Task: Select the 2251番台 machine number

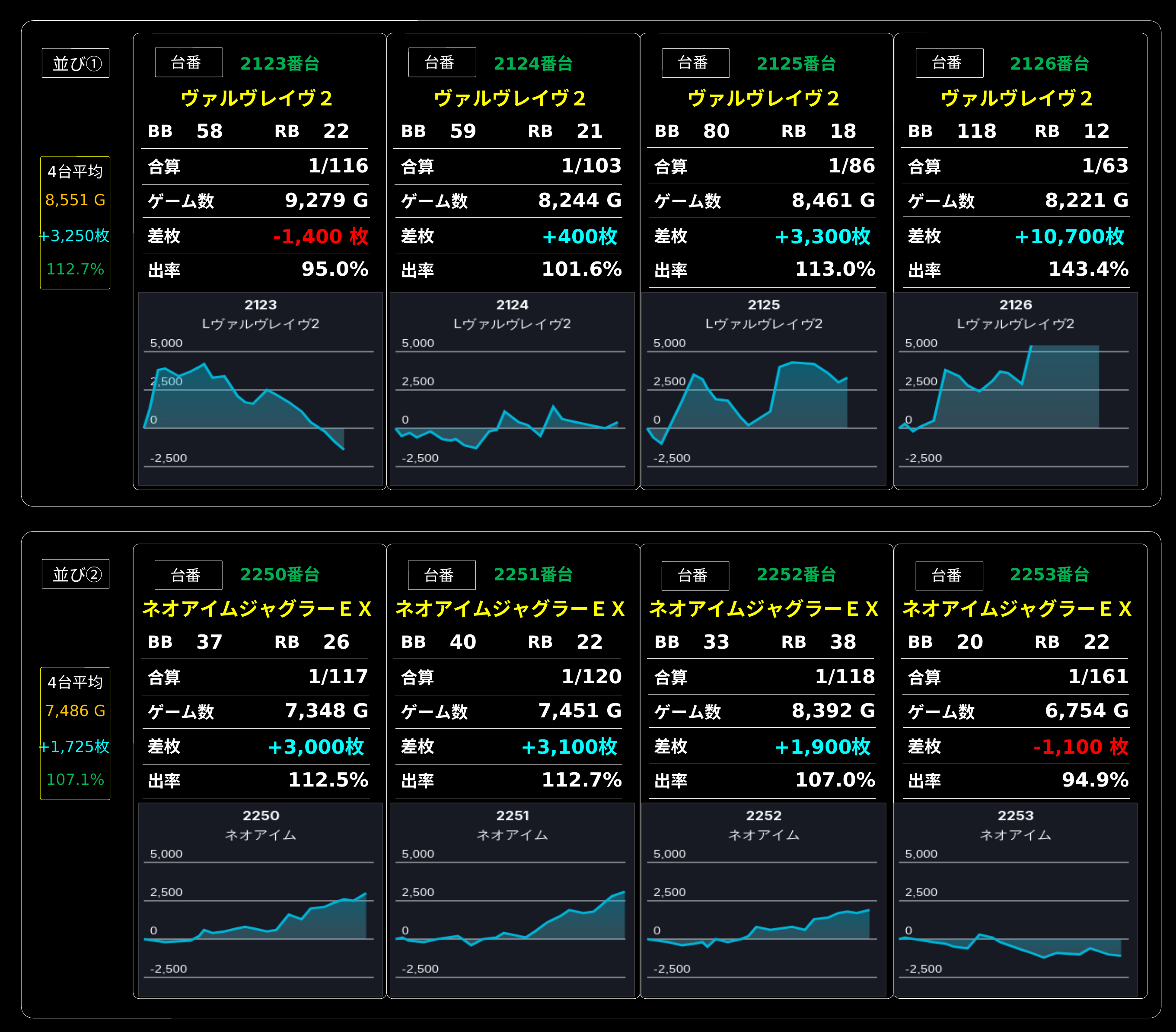Action: (x=533, y=574)
